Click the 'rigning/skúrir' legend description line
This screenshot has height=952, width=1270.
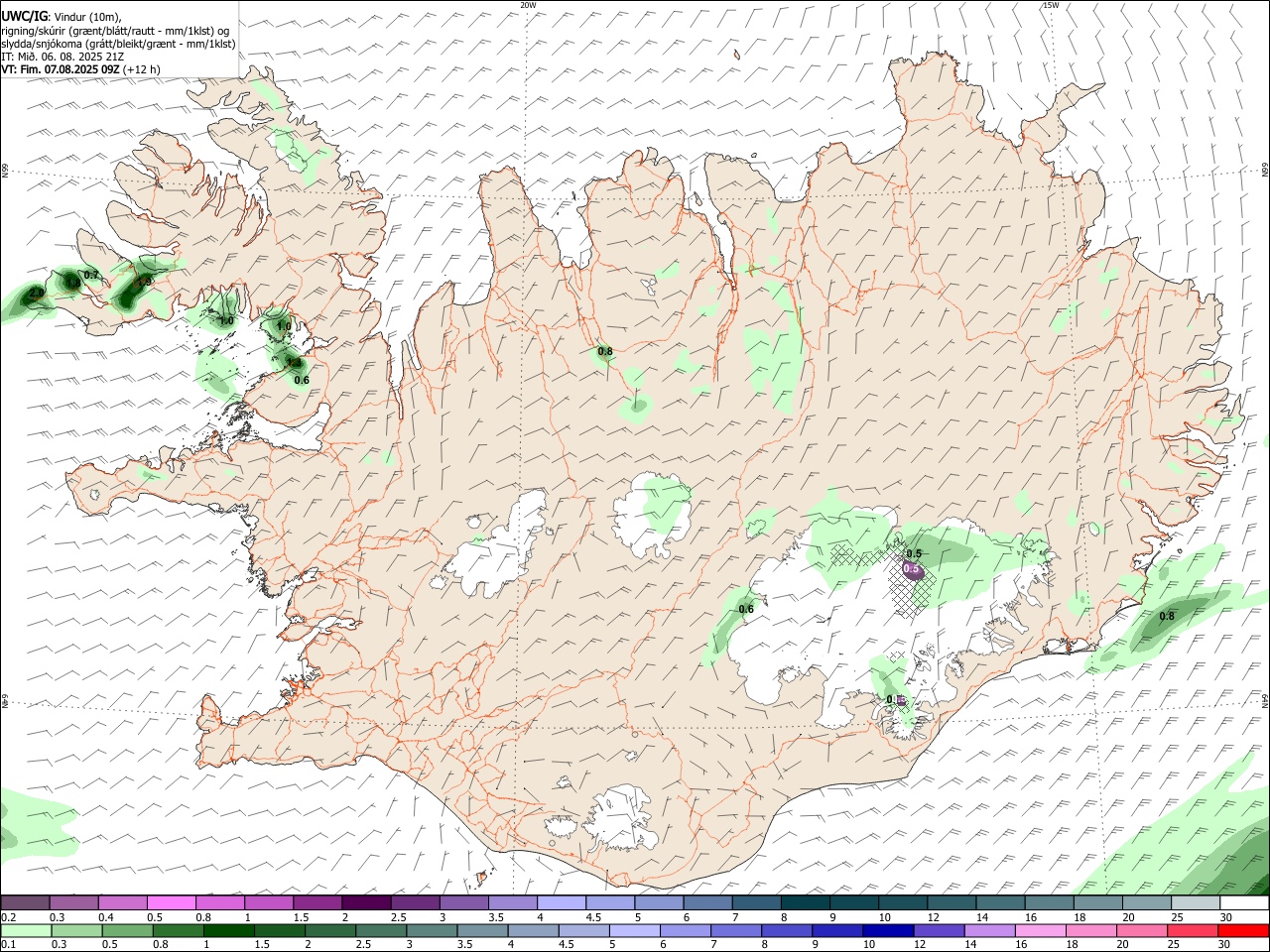[115, 30]
